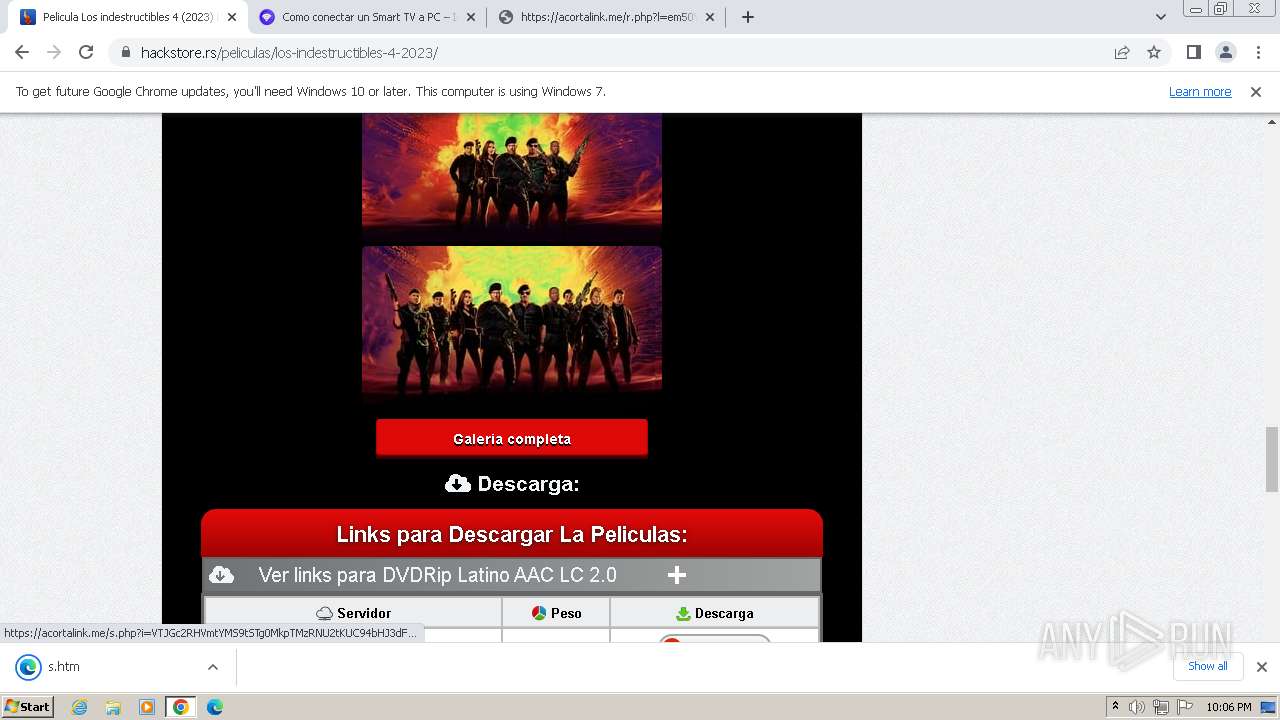Switch to Como conectar un Smart TV tab
The height and width of the screenshot is (720, 1280).
[367, 17]
